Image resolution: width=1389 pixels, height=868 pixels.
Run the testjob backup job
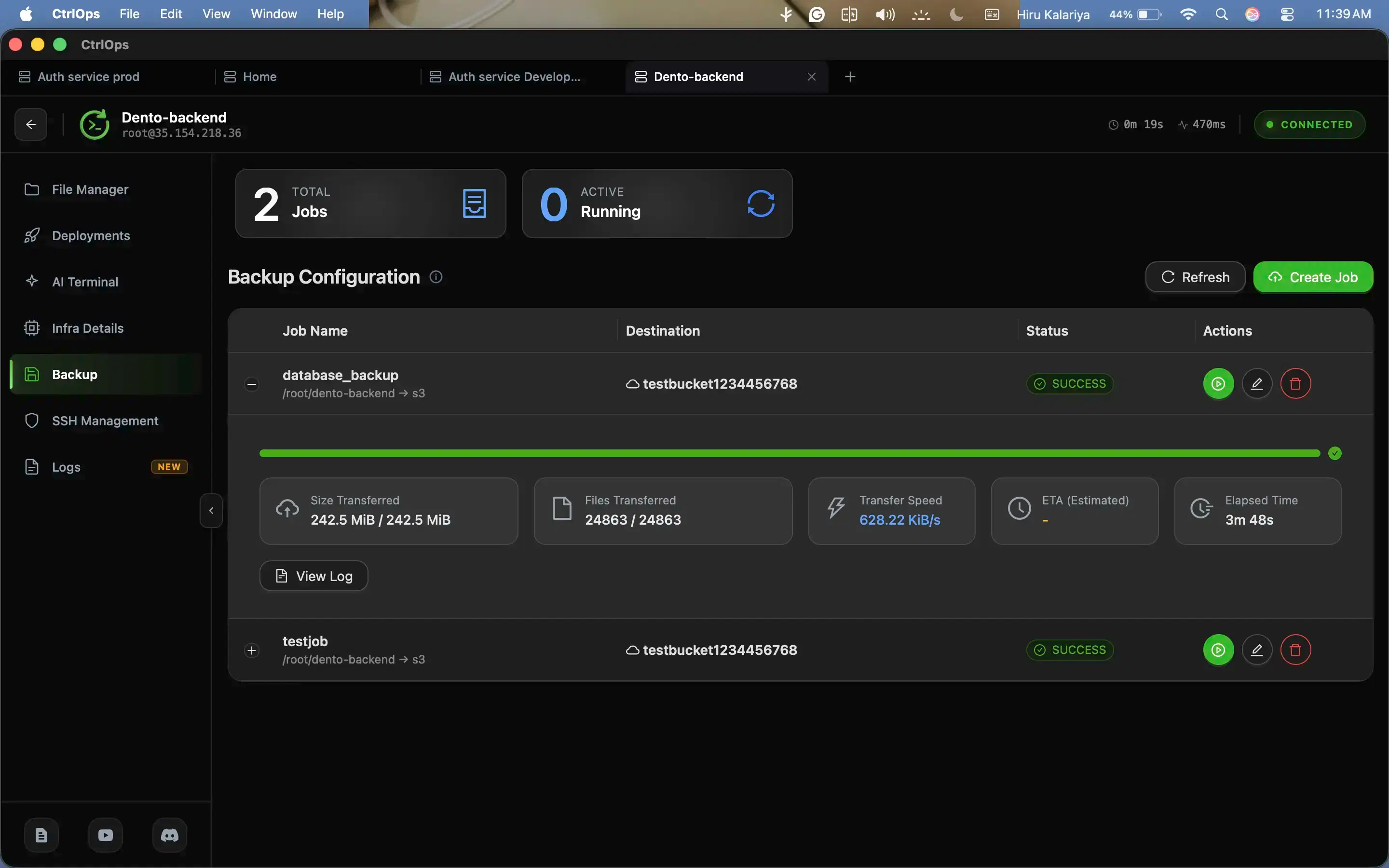(1218, 650)
